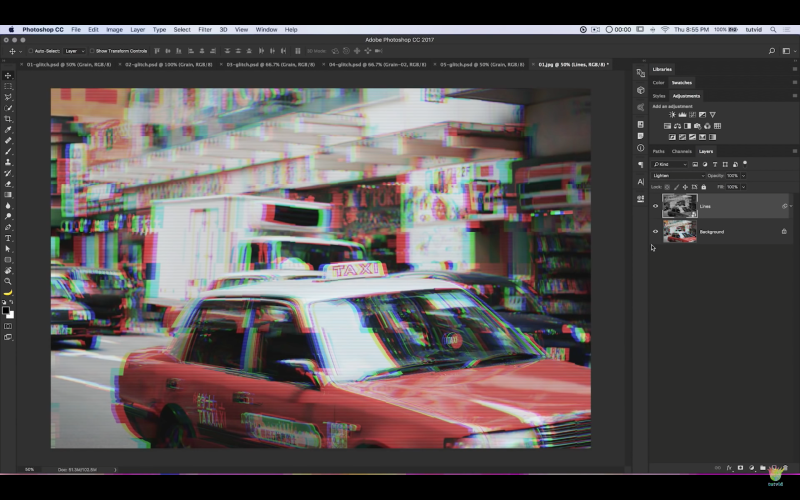Viewport: 800px width, 500px height.
Task: Select the Clone Stamp tool
Action: 8,162
